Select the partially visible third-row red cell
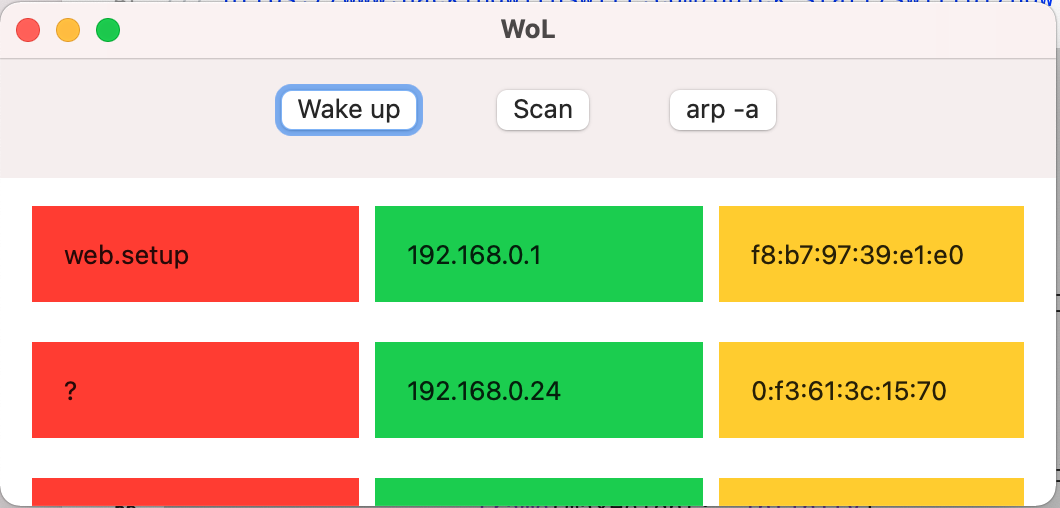The width and height of the screenshot is (1060, 508). [195, 491]
